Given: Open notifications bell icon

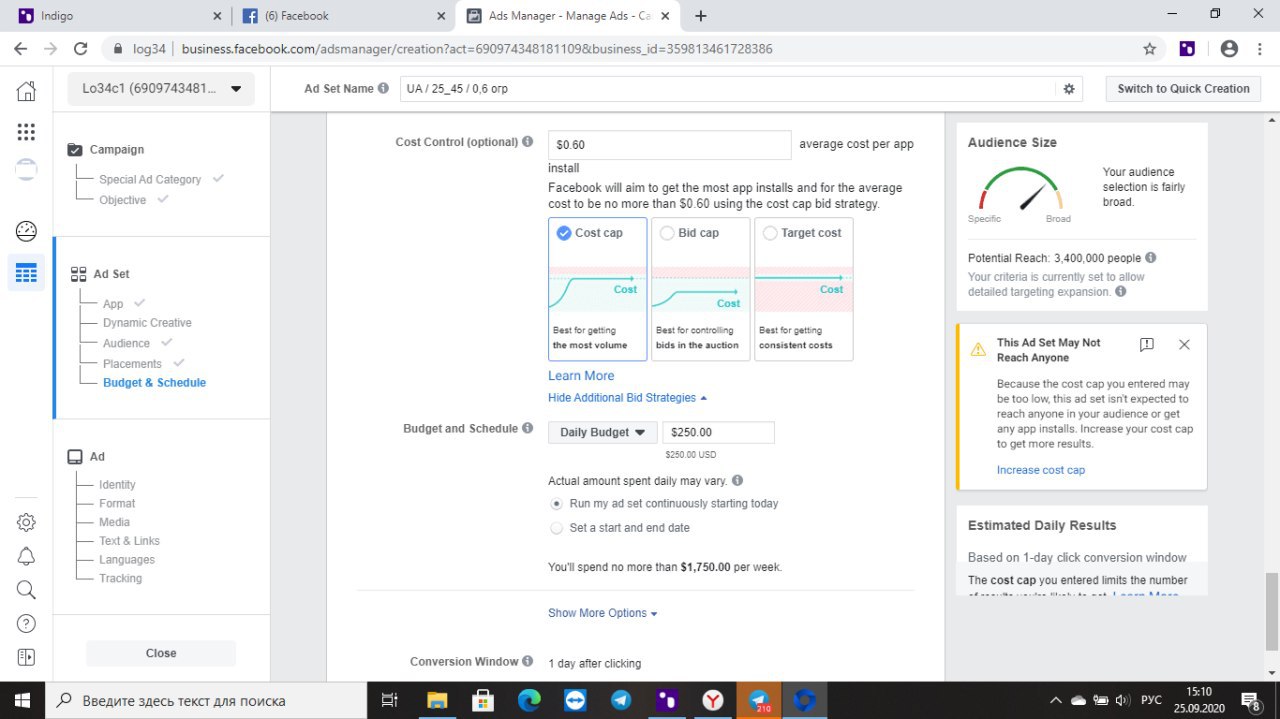Looking at the screenshot, I should (x=26, y=556).
